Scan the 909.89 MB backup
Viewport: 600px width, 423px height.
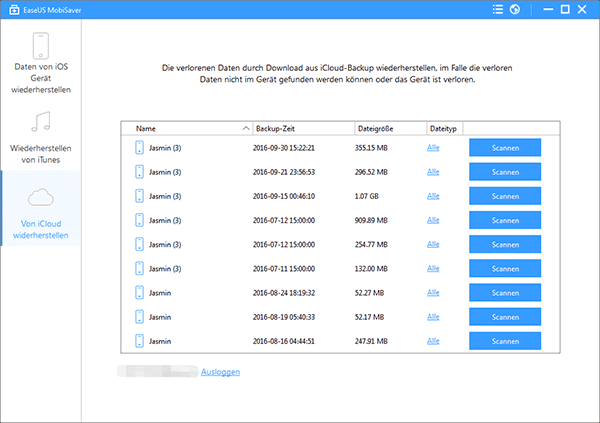[505, 220]
